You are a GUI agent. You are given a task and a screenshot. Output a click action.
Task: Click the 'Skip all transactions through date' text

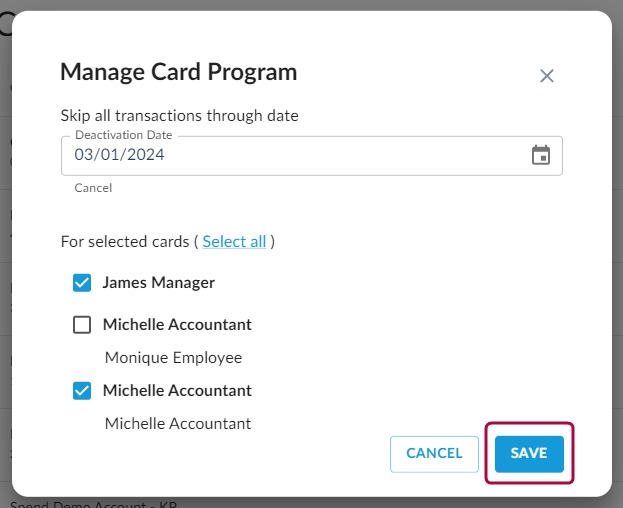pos(179,116)
